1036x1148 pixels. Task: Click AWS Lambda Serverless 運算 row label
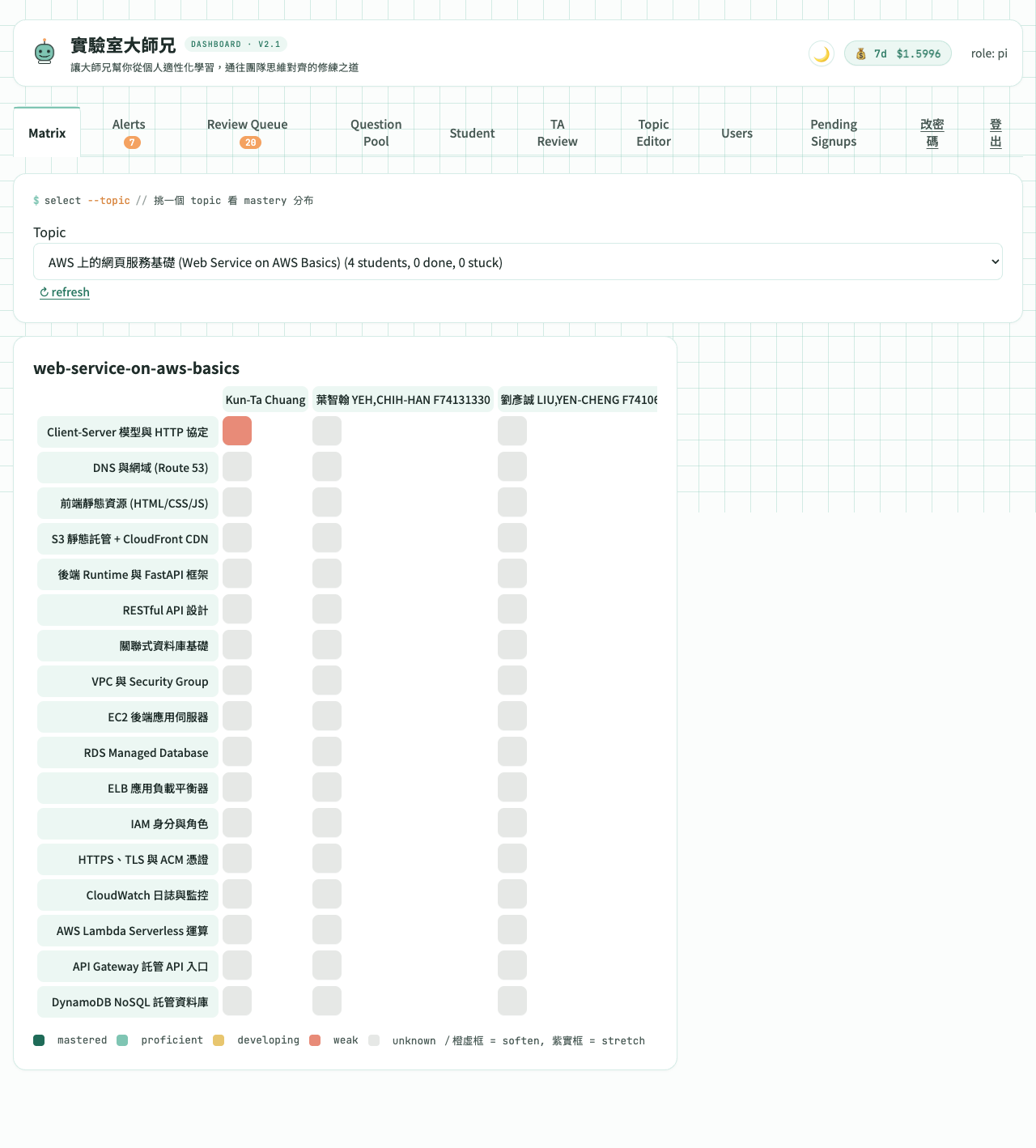(x=128, y=931)
